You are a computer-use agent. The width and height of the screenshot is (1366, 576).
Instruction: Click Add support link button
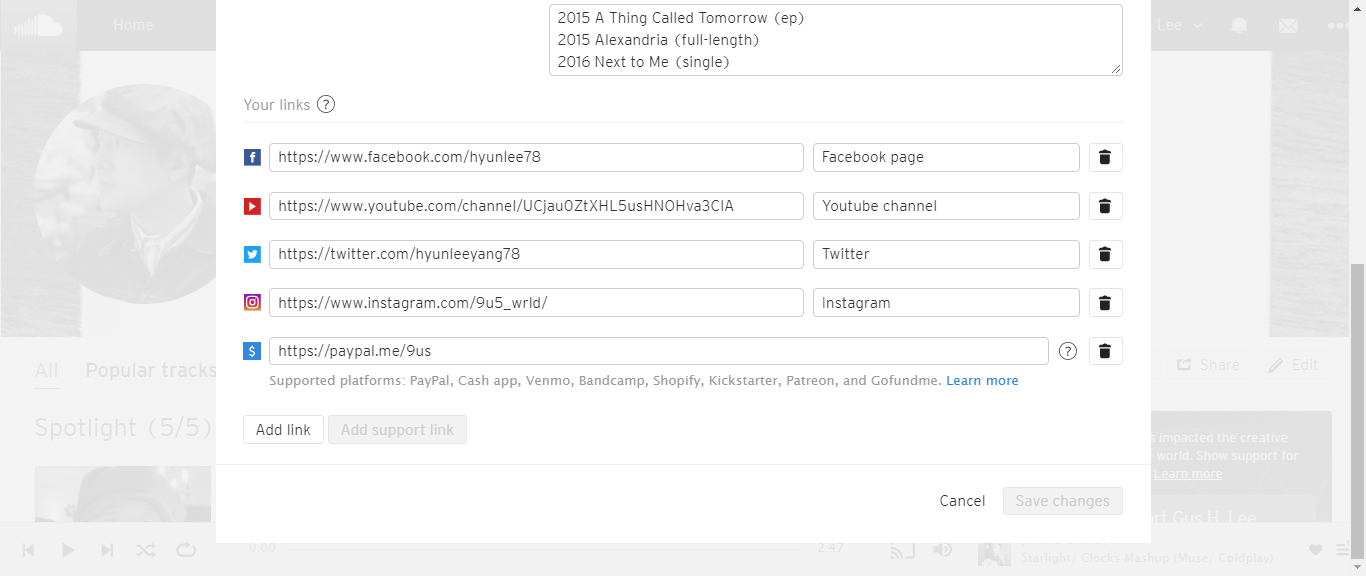coord(397,430)
